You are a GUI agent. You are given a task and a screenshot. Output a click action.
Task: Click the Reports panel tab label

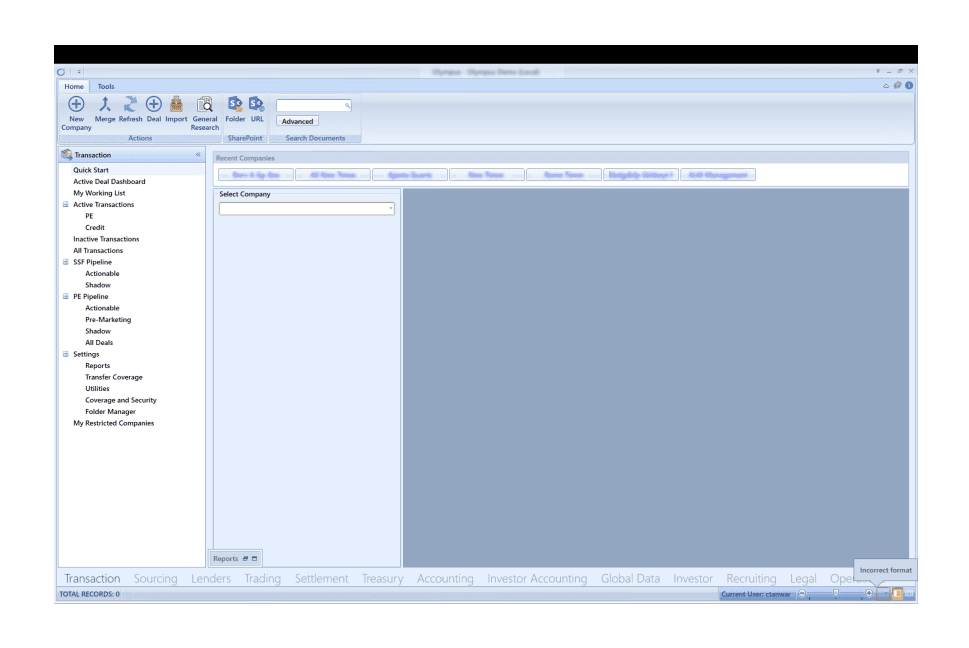point(226,558)
